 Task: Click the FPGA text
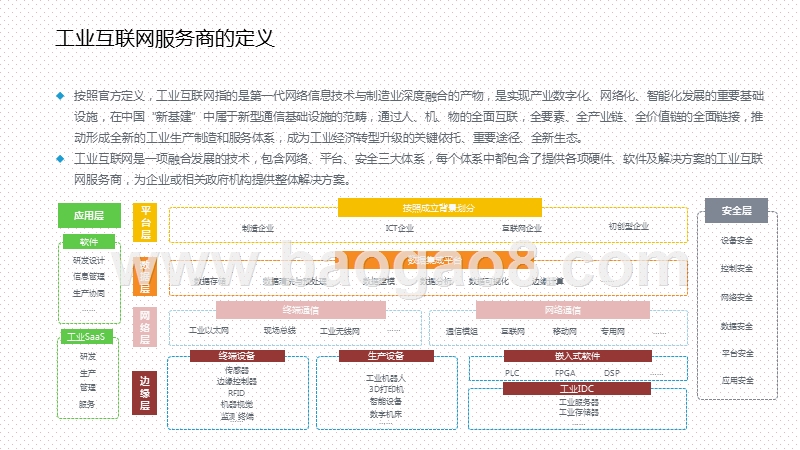tap(565, 373)
